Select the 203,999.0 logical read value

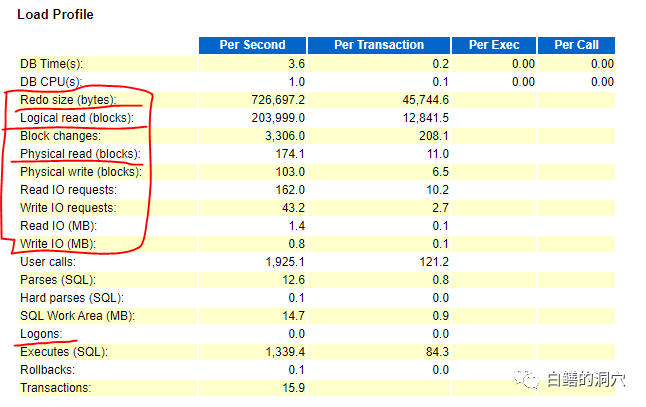(x=276, y=118)
